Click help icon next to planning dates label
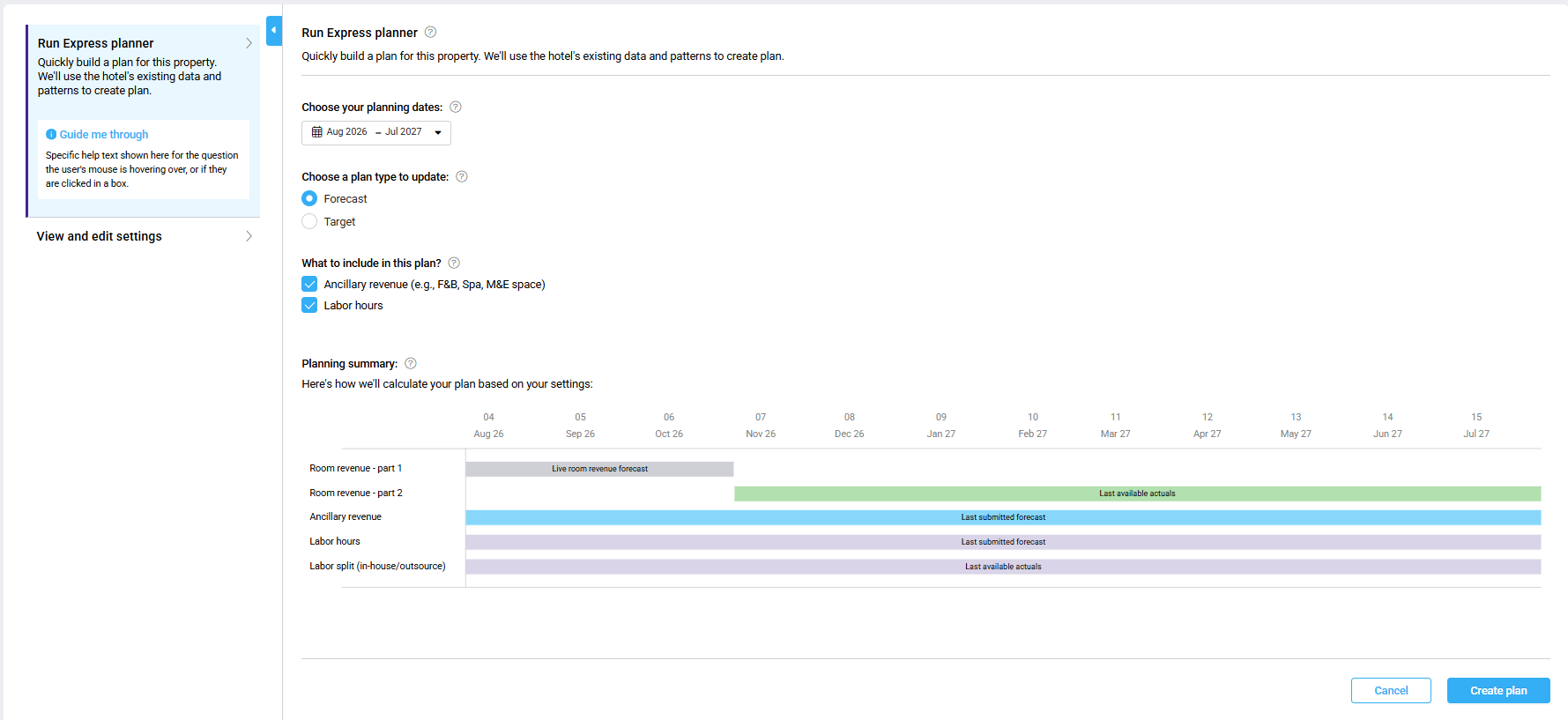 456,108
